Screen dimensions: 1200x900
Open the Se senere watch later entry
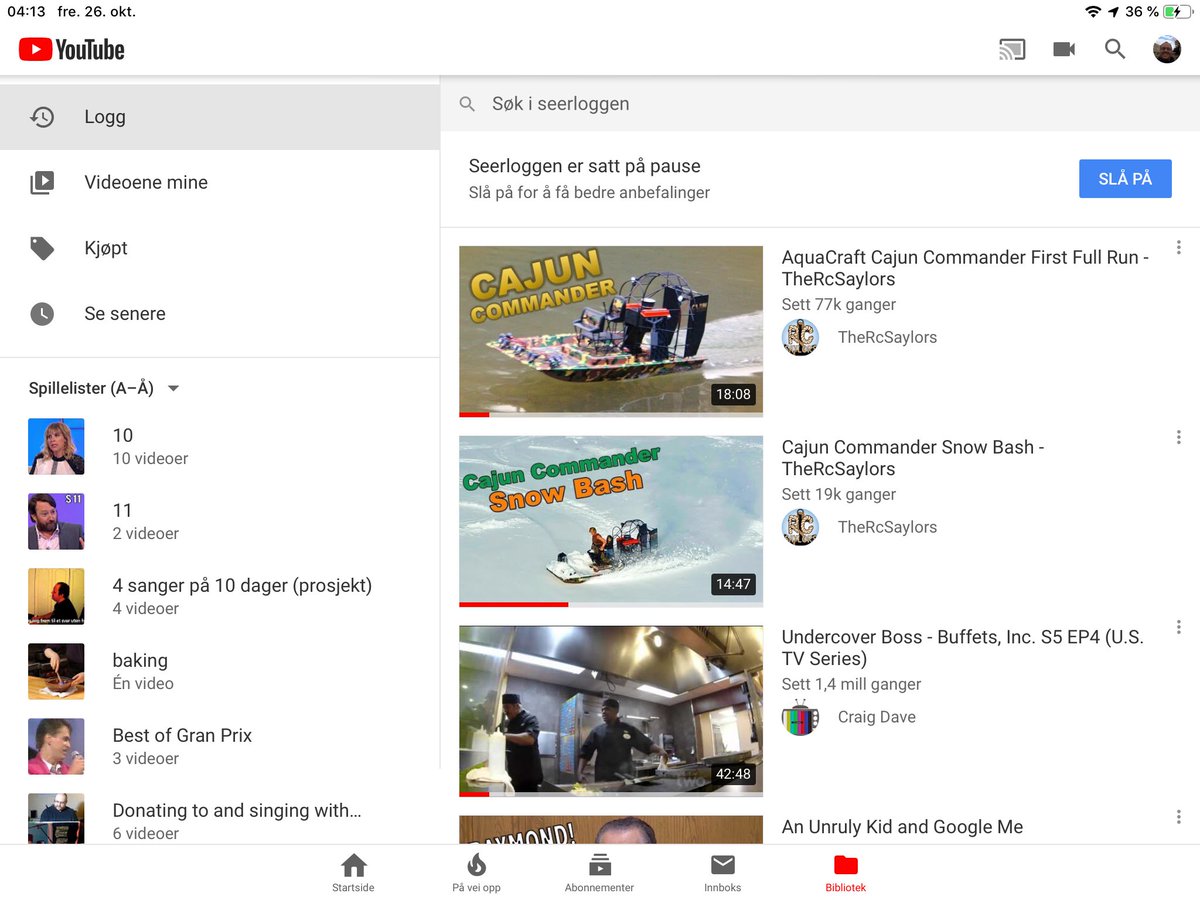point(220,314)
